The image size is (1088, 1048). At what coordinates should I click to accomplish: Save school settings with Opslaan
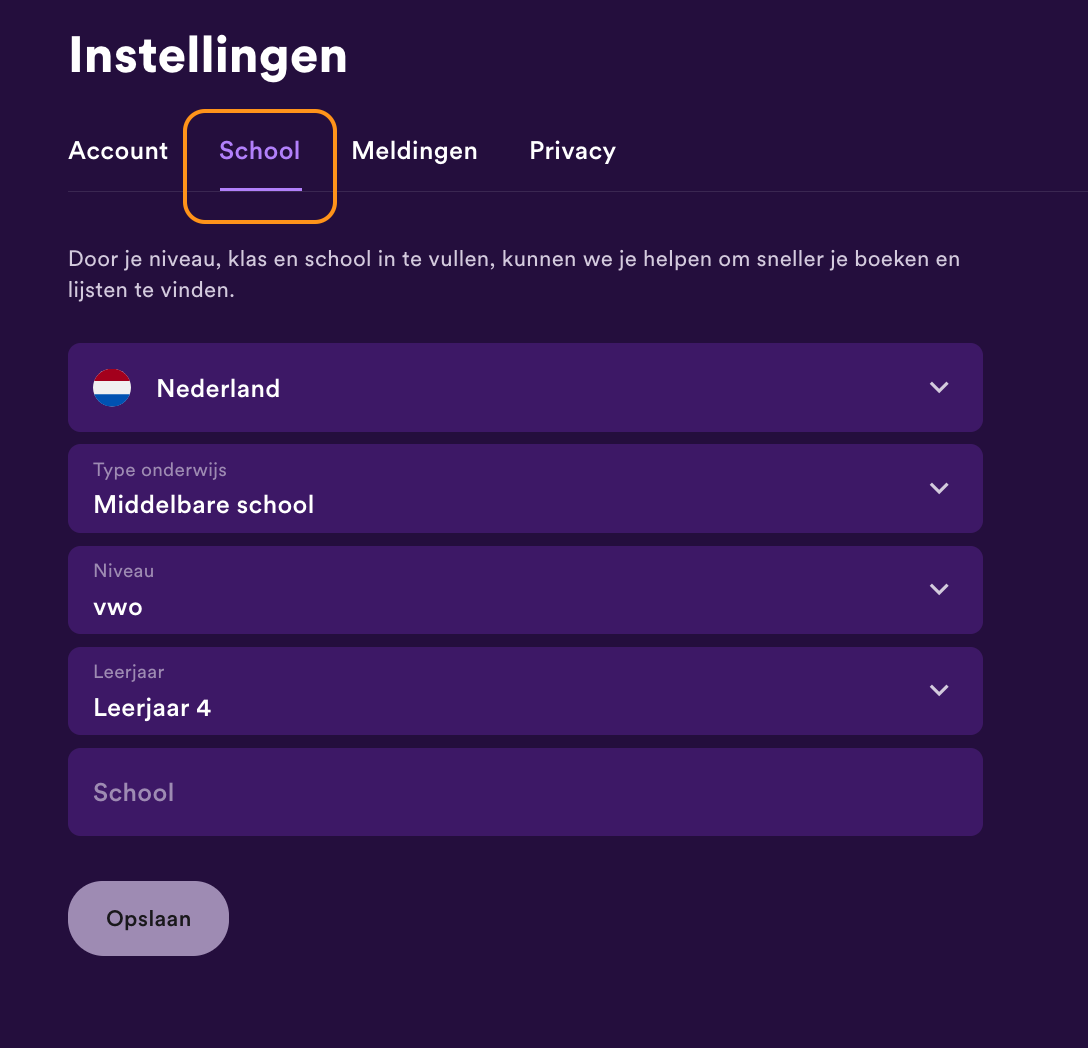147,917
